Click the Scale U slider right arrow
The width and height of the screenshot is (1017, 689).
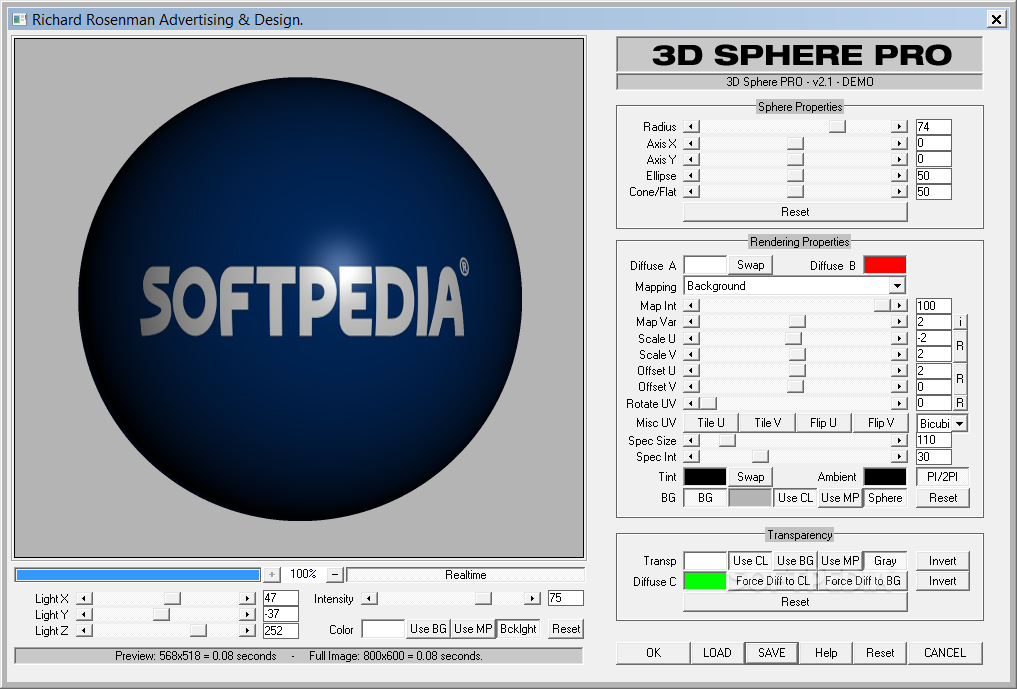899,338
